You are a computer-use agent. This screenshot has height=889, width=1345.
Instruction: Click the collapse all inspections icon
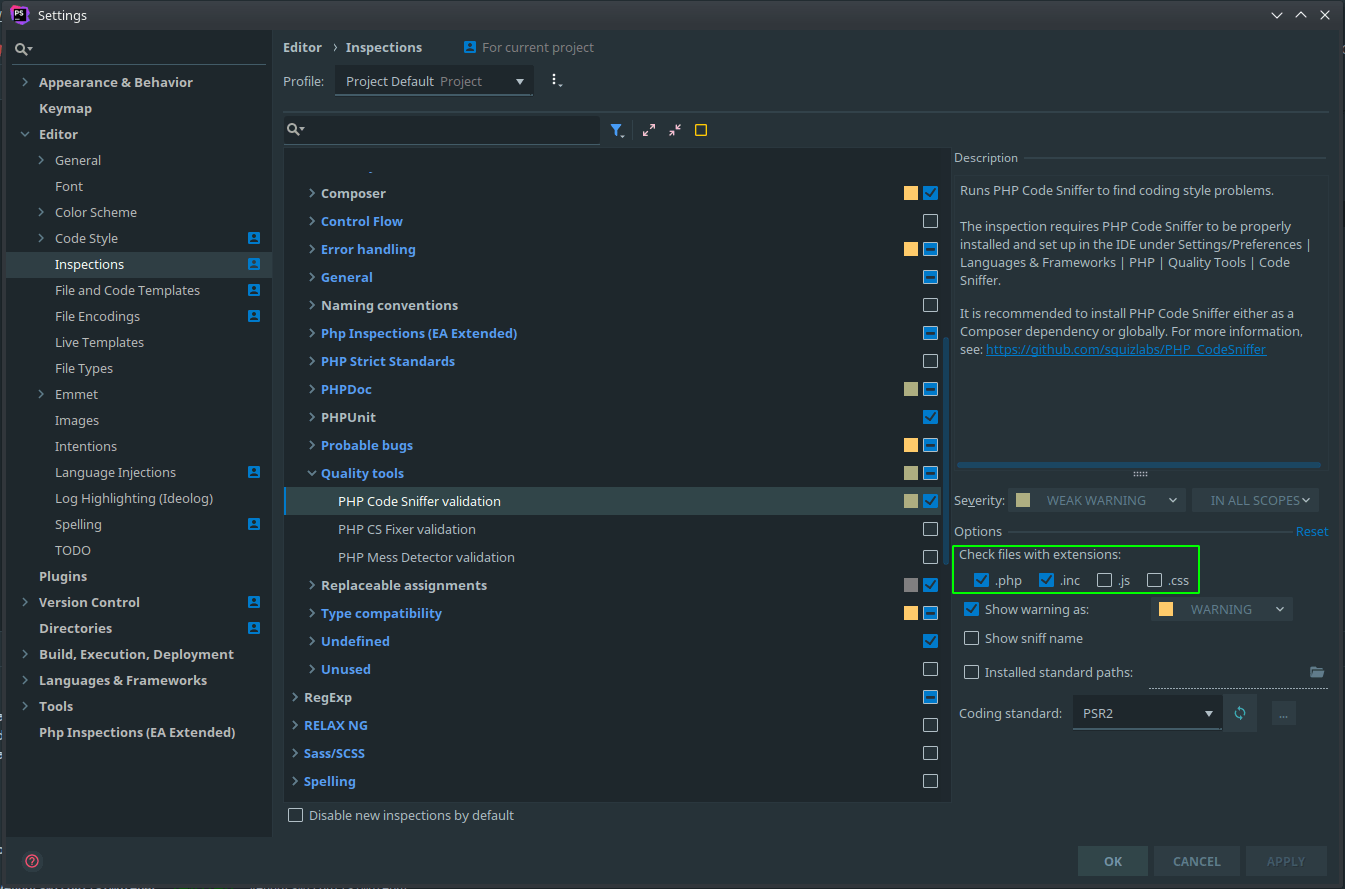pos(674,130)
